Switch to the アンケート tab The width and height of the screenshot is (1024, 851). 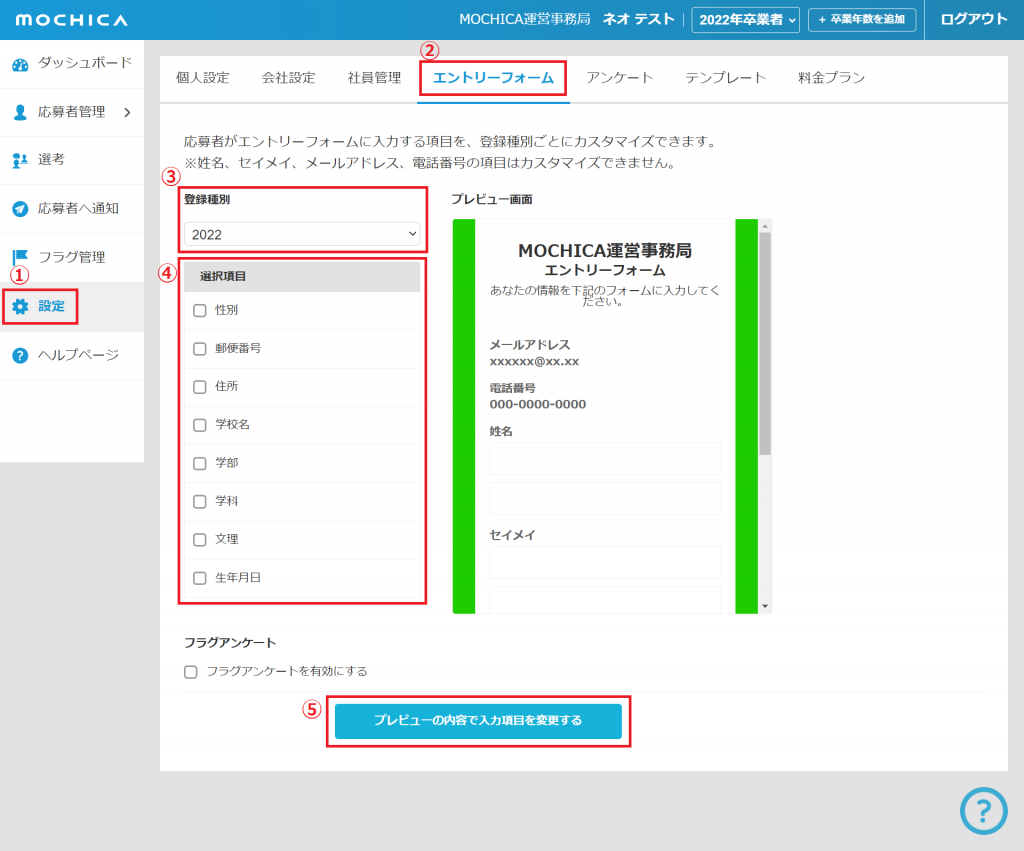(x=619, y=78)
